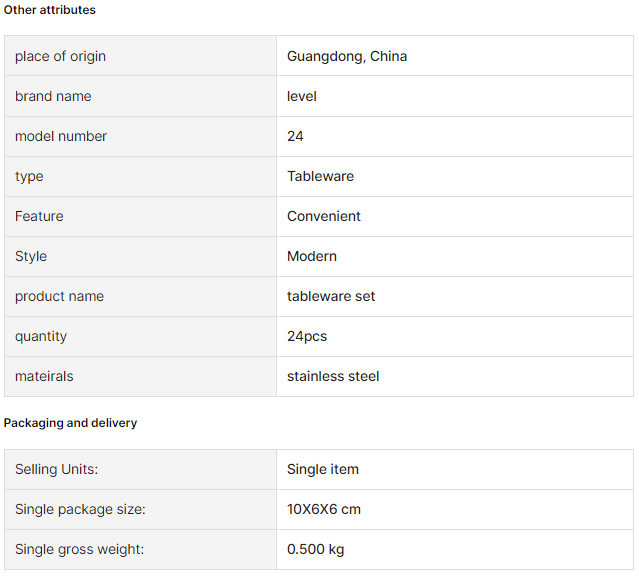Click the 'place of origin' label cell
Screen dimensions: 639x577
point(141,56)
